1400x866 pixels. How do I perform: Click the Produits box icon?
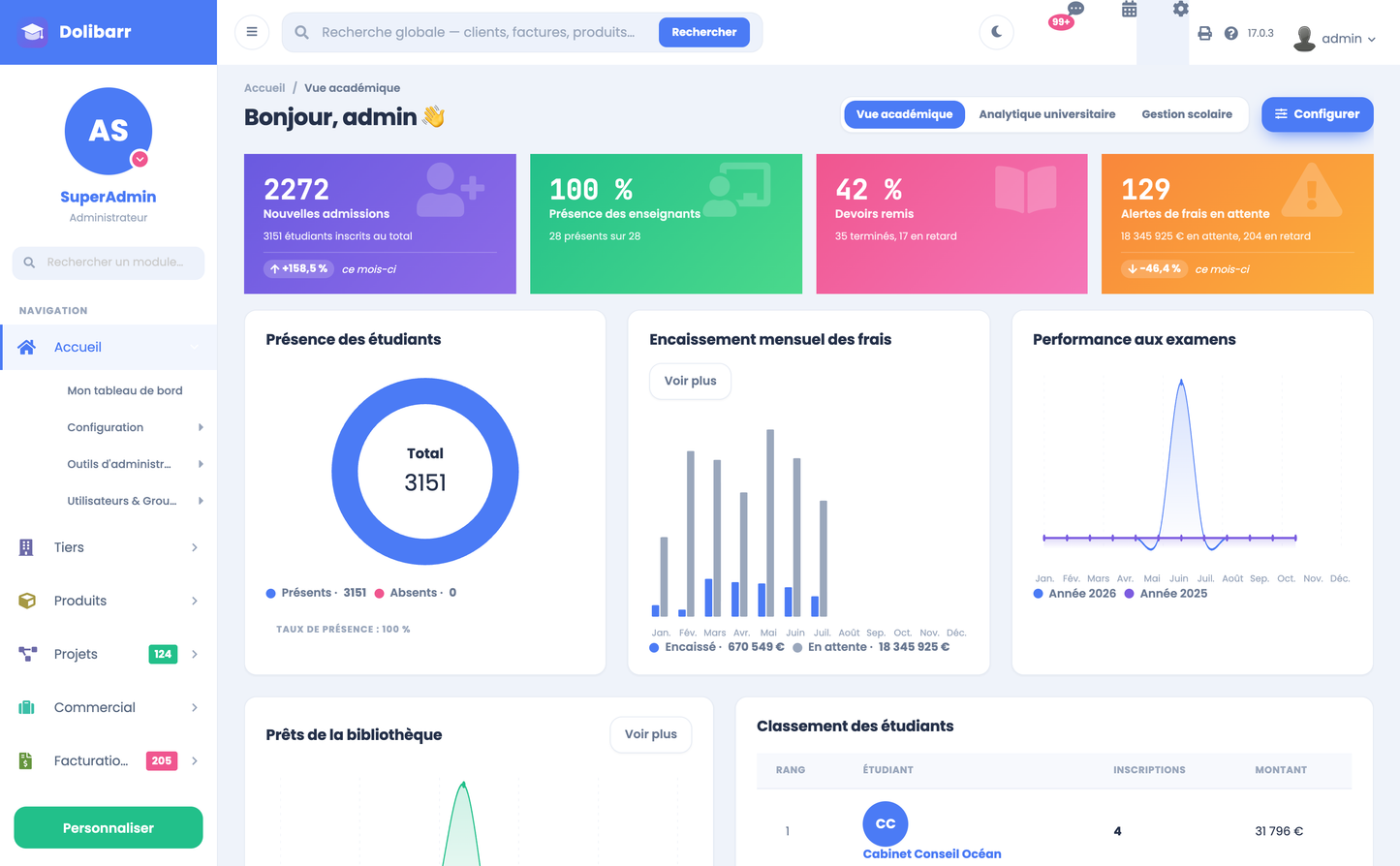(27, 601)
